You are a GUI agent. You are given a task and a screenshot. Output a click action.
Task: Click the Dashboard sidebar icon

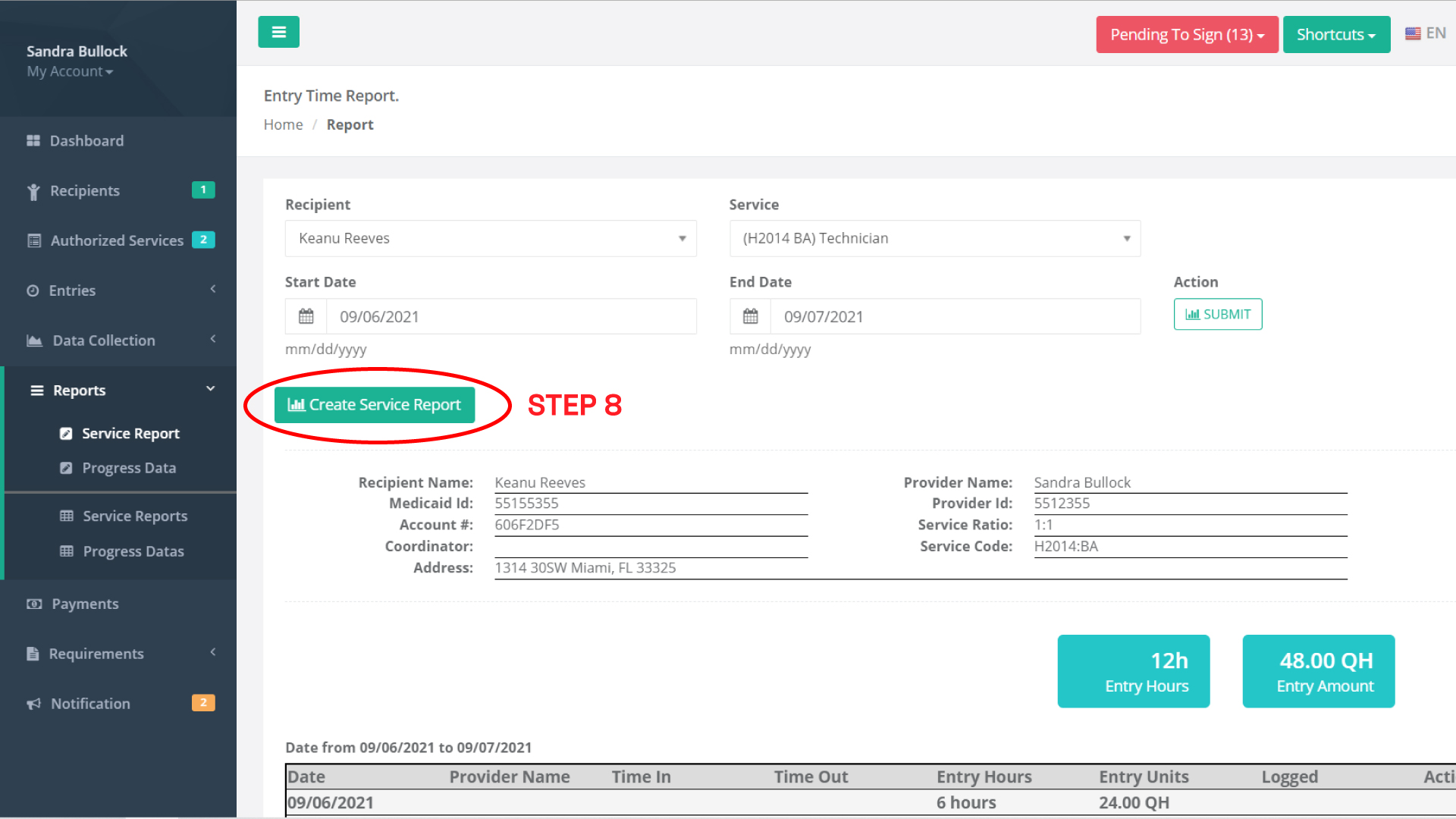point(33,140)
